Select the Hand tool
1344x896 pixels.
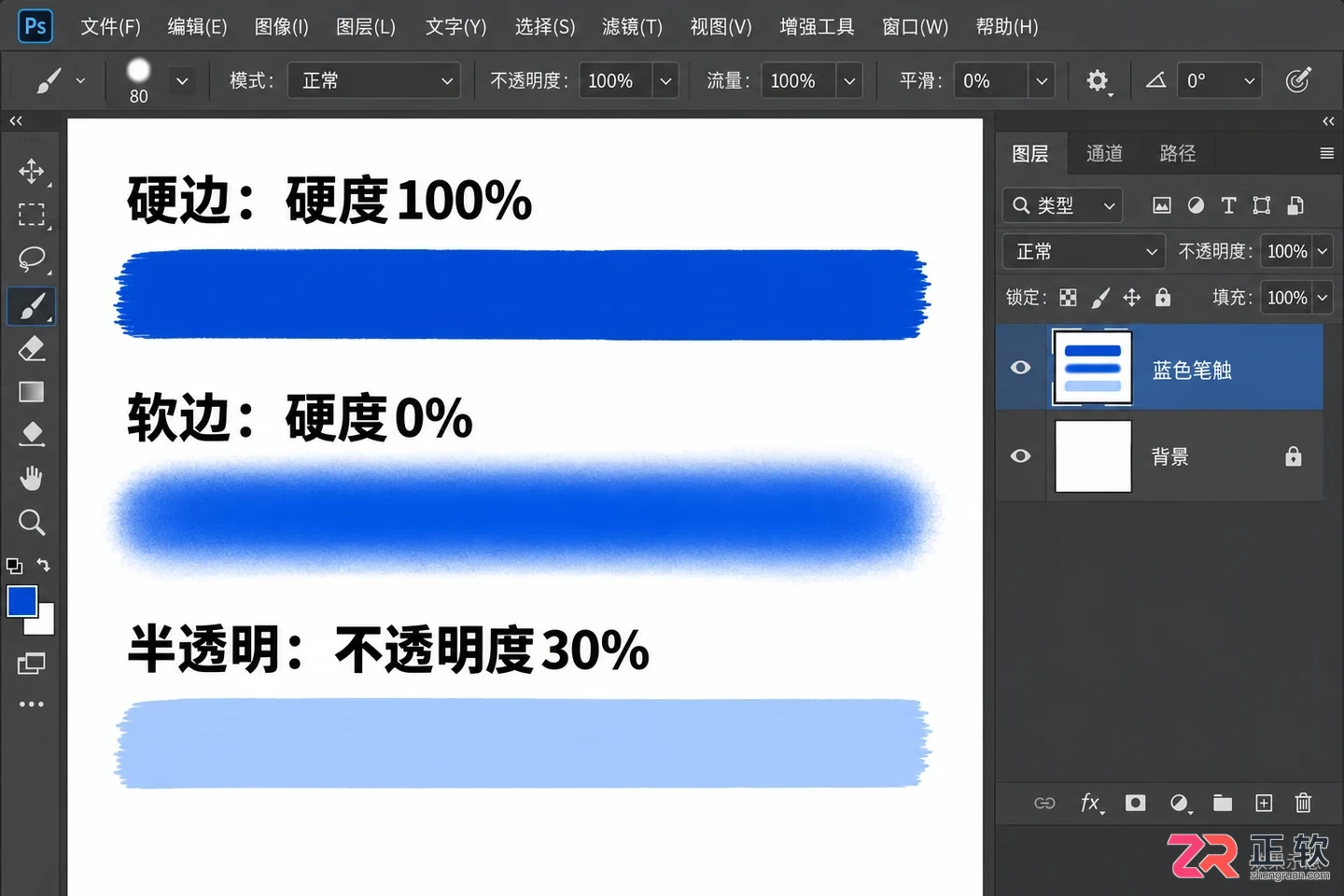pos(31,479)
